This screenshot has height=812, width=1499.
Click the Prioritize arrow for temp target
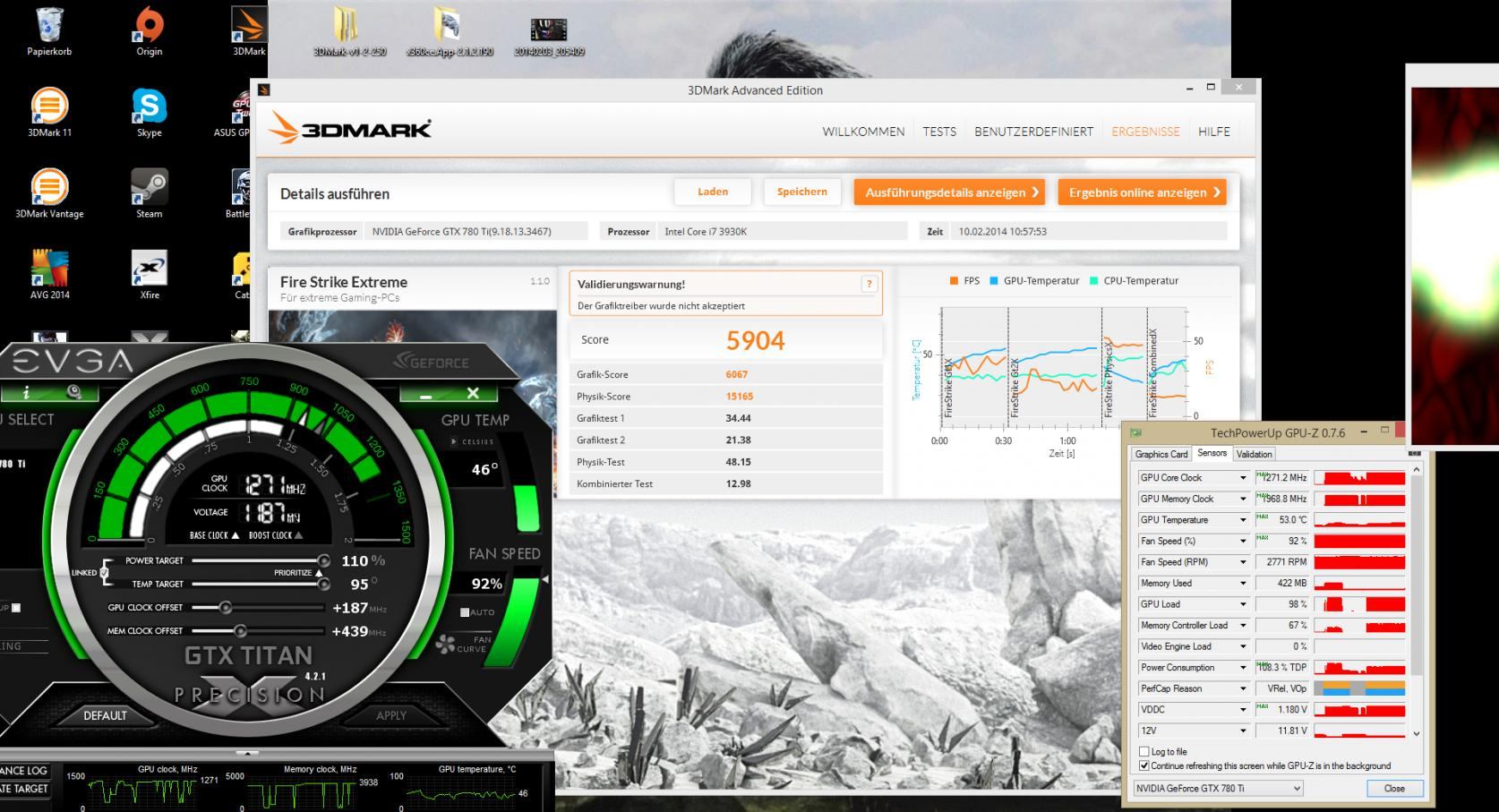[x=319, y=573]
